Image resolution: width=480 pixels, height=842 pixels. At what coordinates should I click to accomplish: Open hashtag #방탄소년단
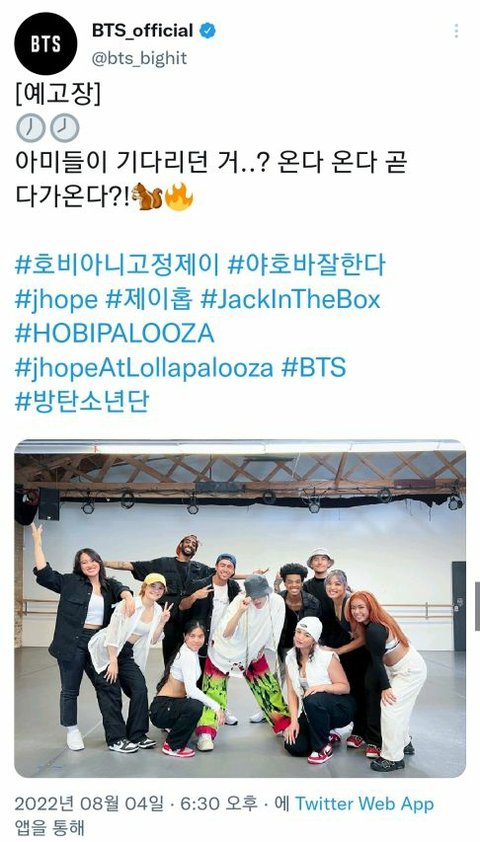click(82, 402)
